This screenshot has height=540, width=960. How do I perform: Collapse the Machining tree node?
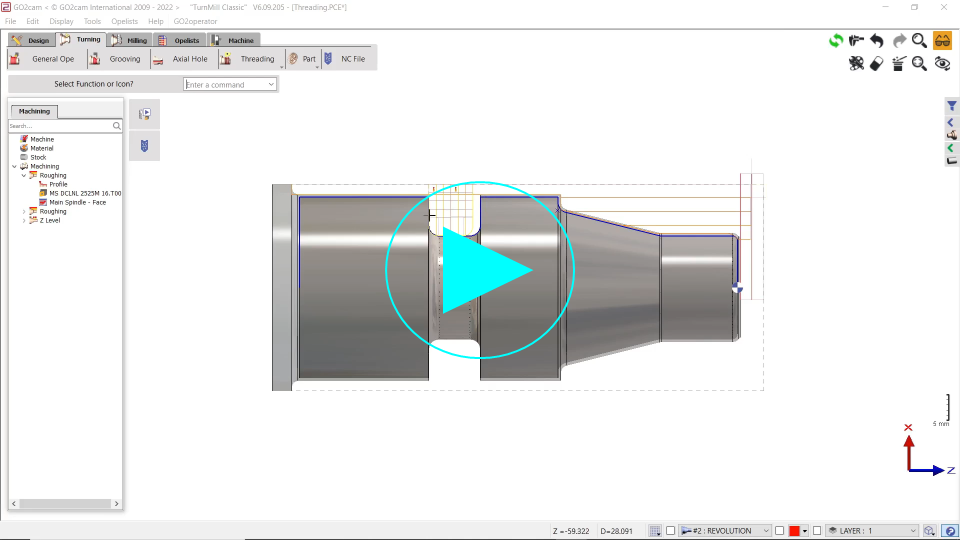pyautogui.click(x=14, y=166)
